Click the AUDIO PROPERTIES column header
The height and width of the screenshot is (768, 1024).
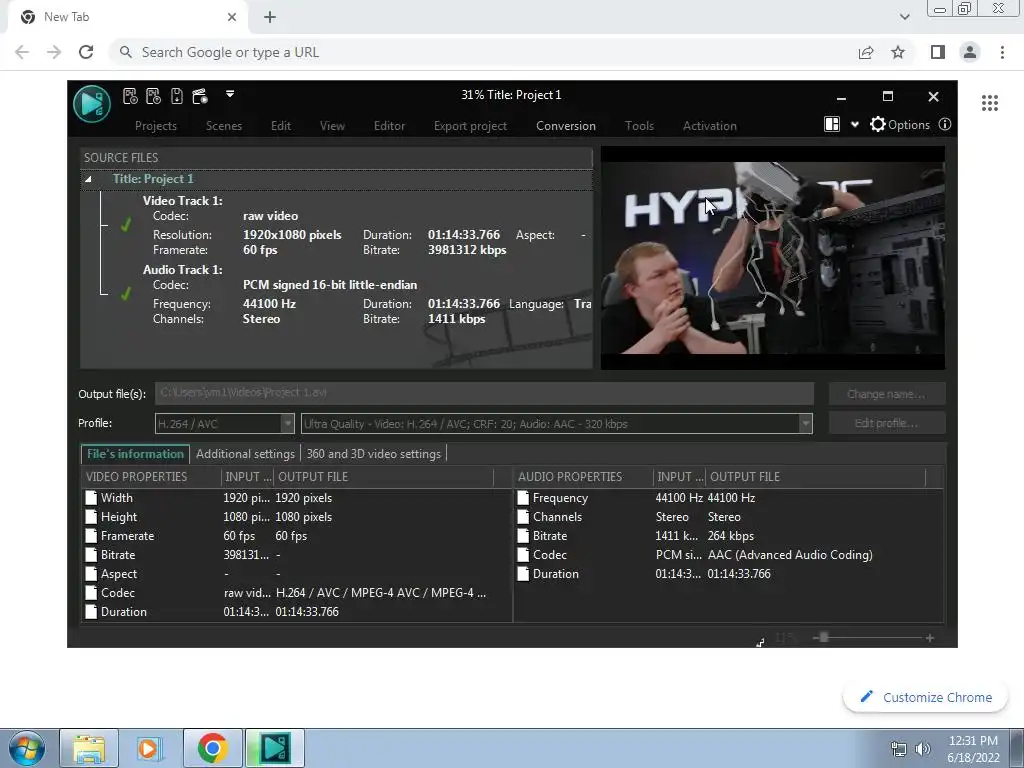[x=583, y=477]
